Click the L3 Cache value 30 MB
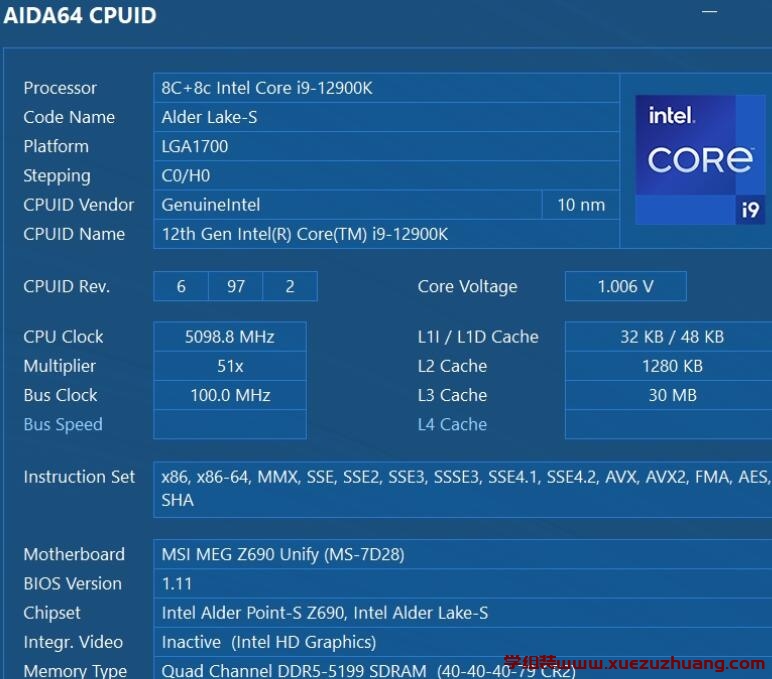772x679 pixels. click(x=669, y=395)
